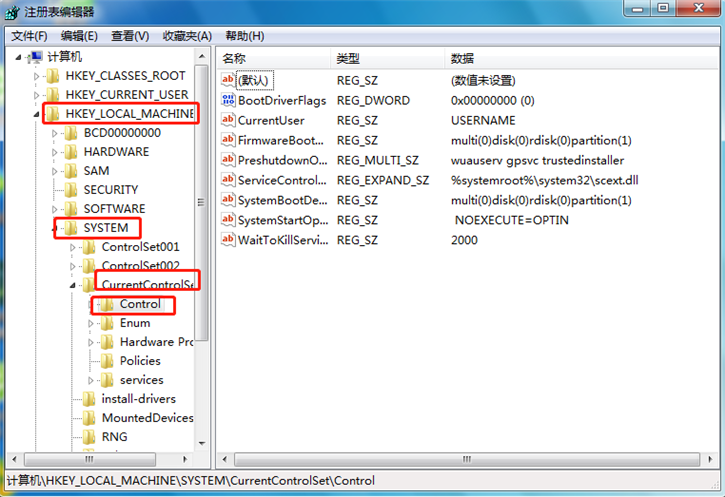Expand the HKEY_CLASSES_ROOT tree node
Viewport: 725px width, 497px height.
coord(38,76)
